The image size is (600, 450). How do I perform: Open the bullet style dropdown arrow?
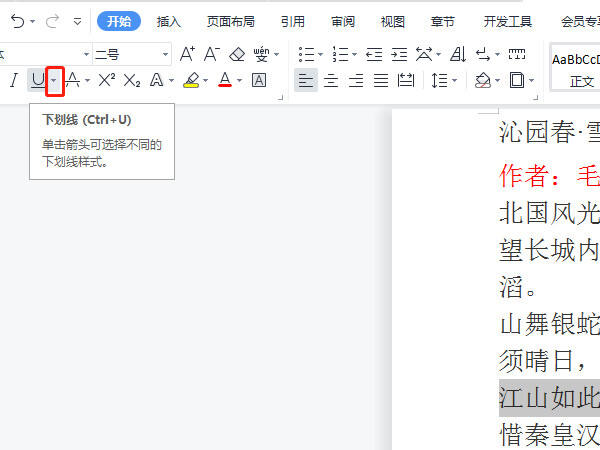pyautogui.click(x=321, y=54)
